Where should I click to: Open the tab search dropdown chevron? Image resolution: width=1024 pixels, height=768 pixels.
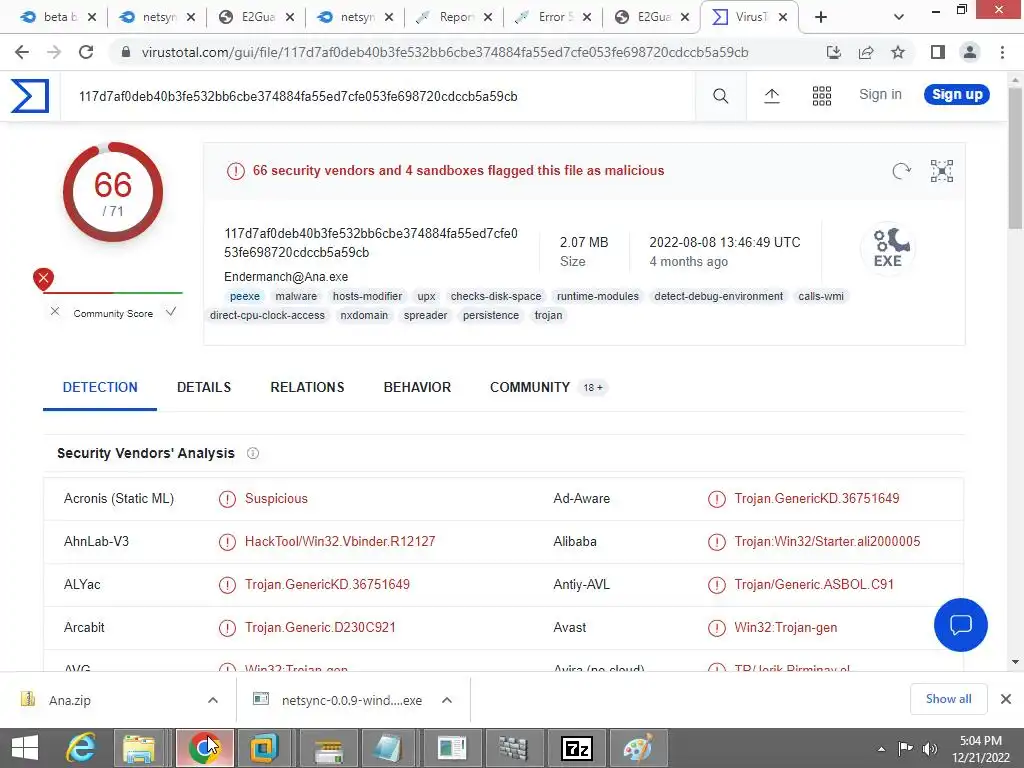899,18
